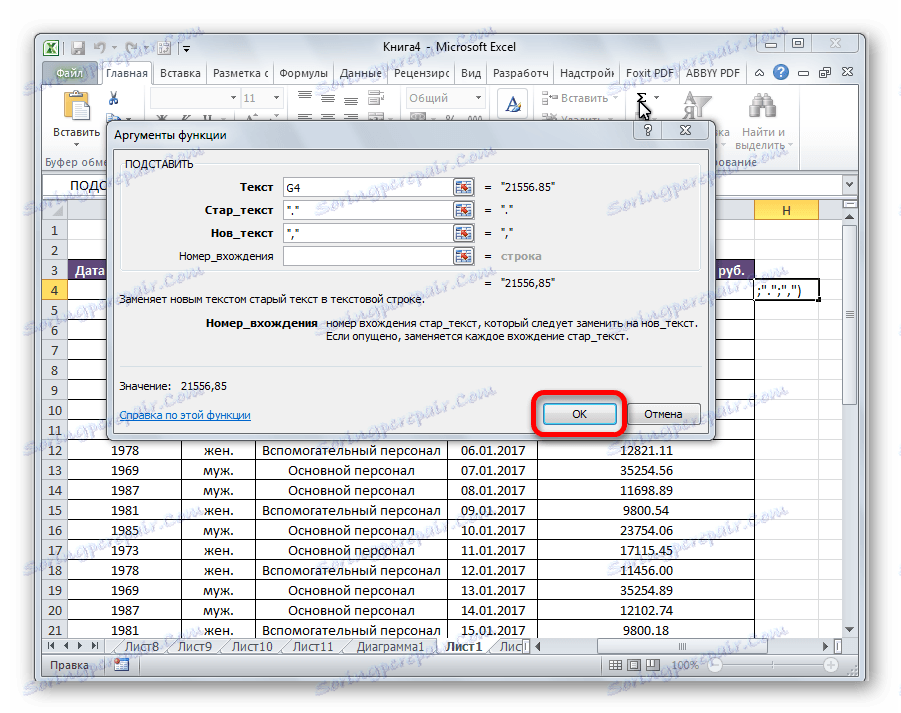Click into the Нов_текст input field

pos(368,233)
